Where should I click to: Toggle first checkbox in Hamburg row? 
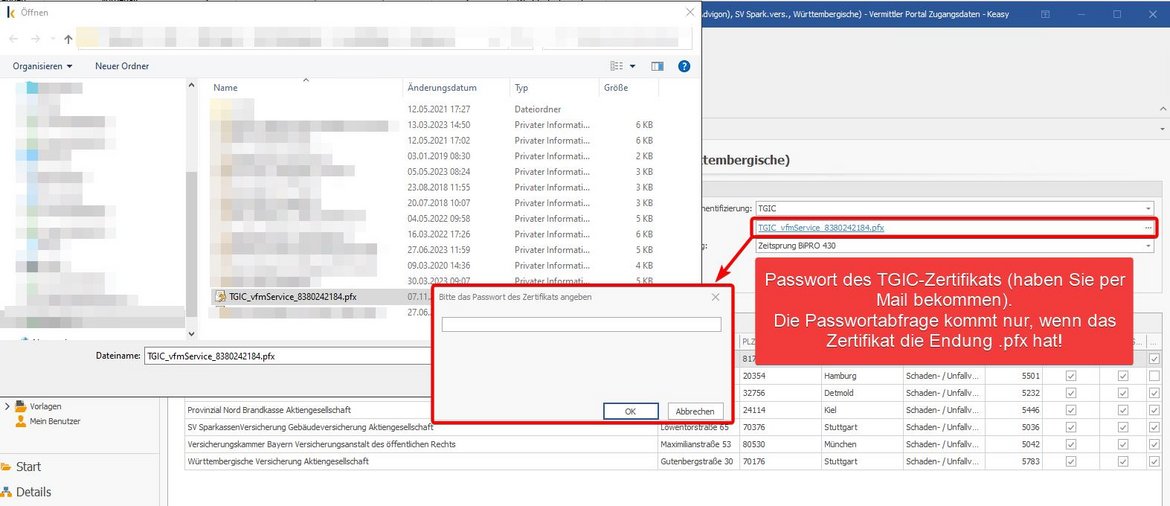point(1071,375)
